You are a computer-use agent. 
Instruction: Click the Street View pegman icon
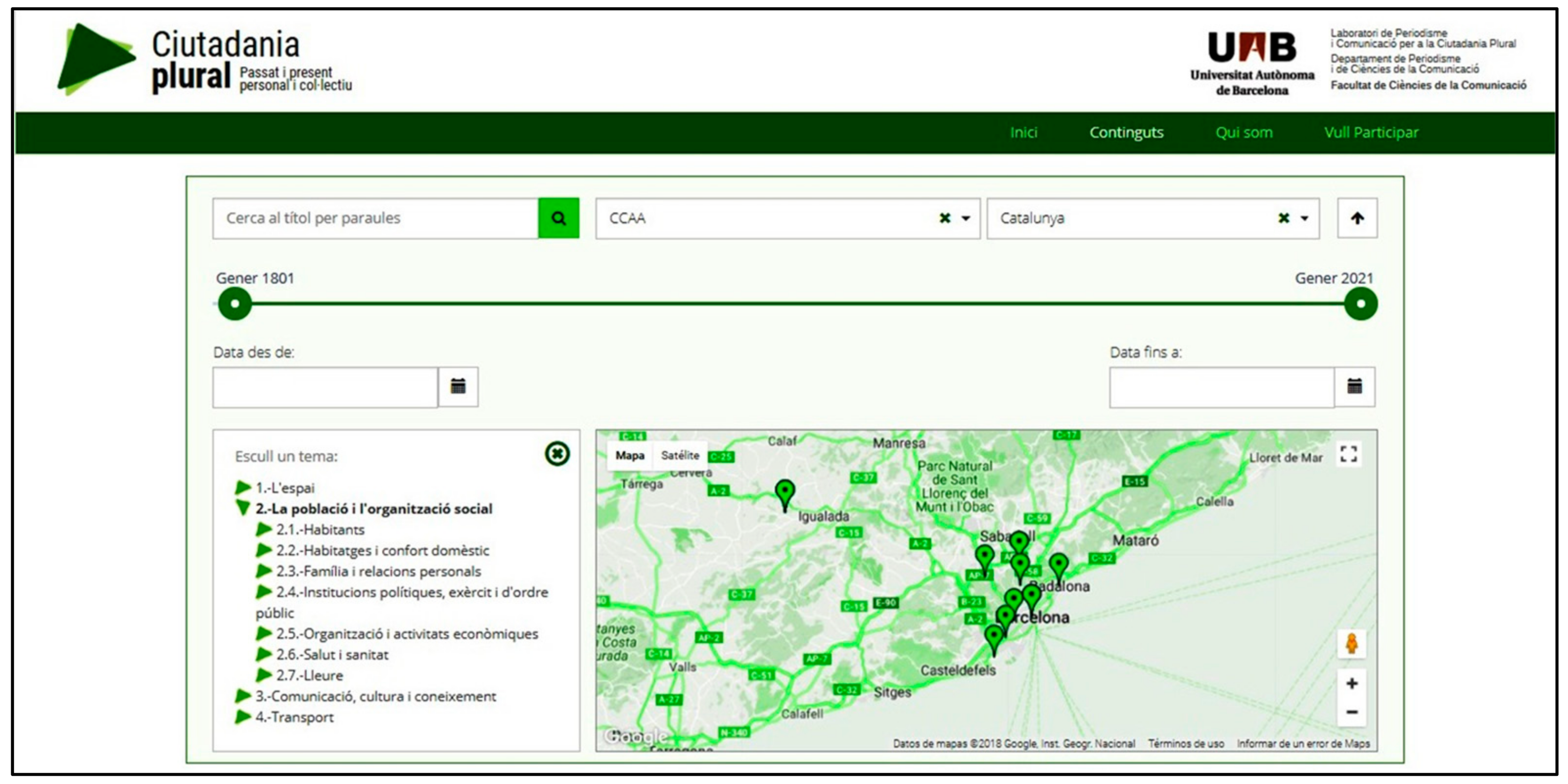(x=1351, y=644)
